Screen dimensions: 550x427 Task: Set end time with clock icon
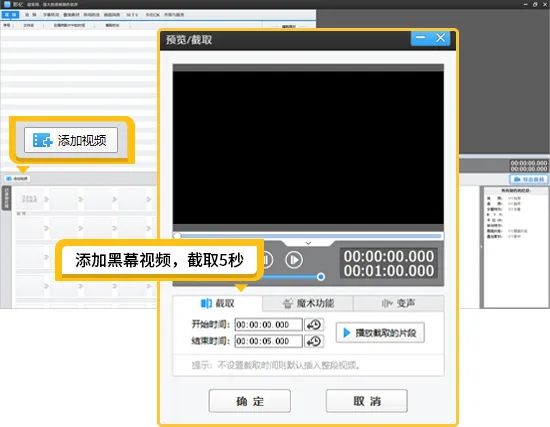[x=314, y=341]
